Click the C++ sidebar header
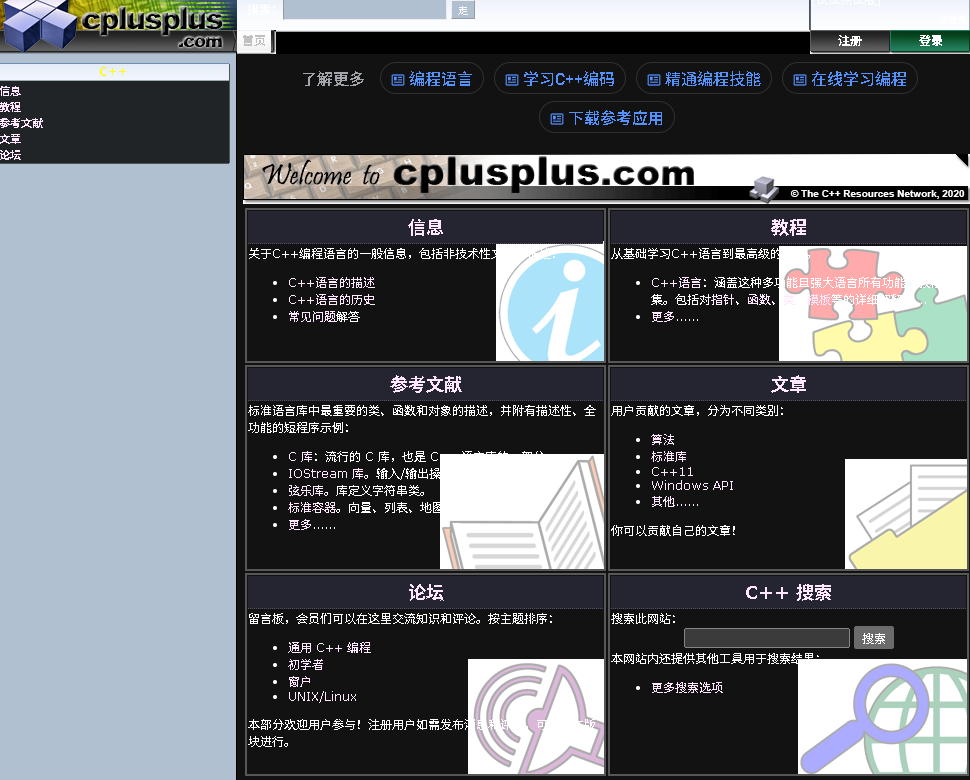The image size is (970, 780). (114, 72)
